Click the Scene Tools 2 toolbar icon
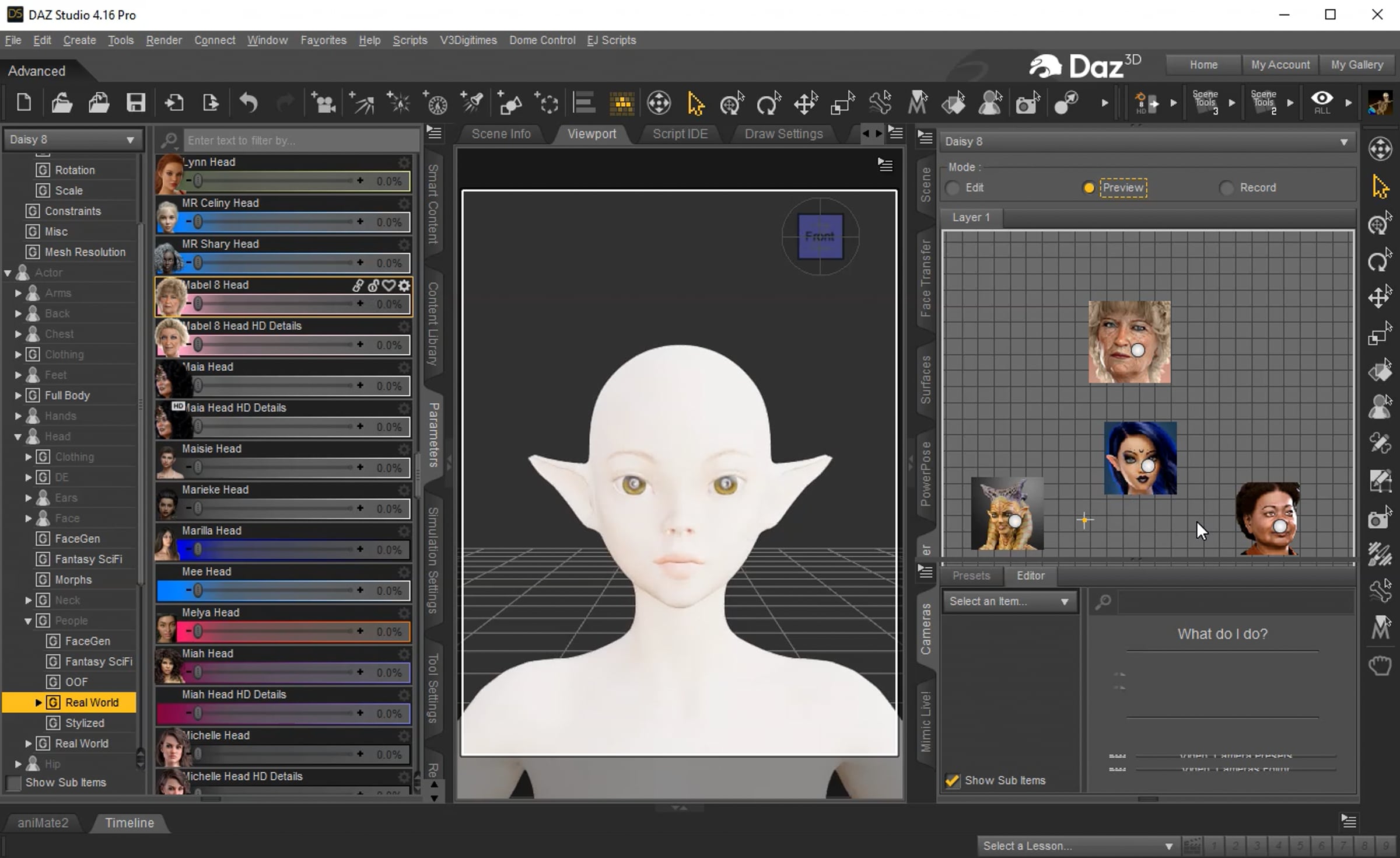The height and width of the screenshot is (858, 1400). [1264, 103]
